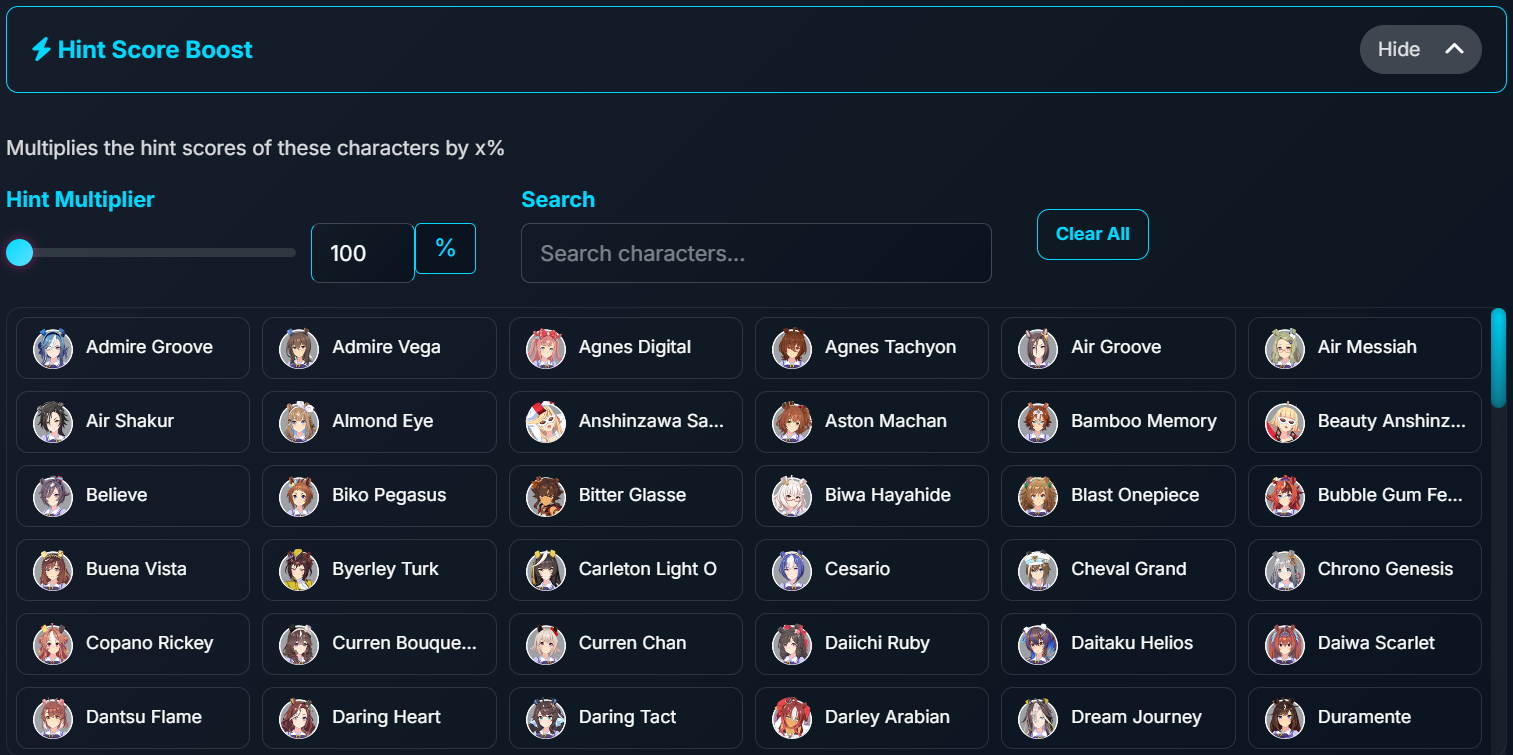The width and height of the screenshot is (1513, 755).
Task: Click the percent unit button
Action: (x=445, y=248)
